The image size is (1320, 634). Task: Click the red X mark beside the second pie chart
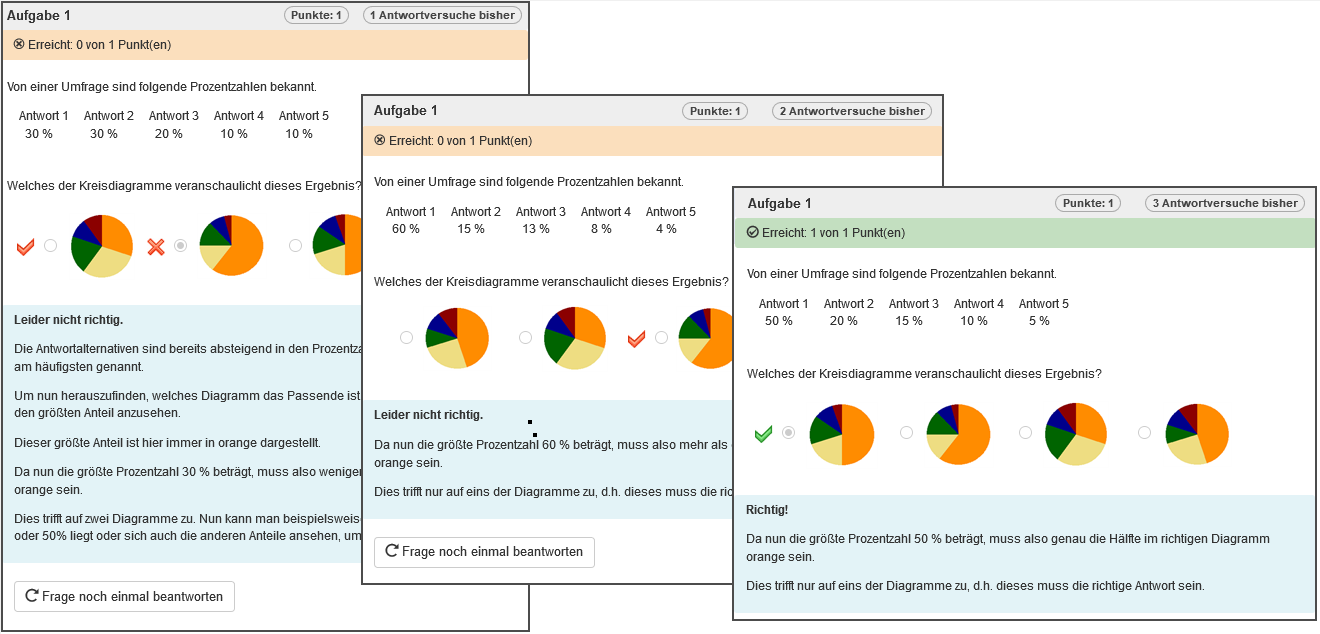[155, 246]
